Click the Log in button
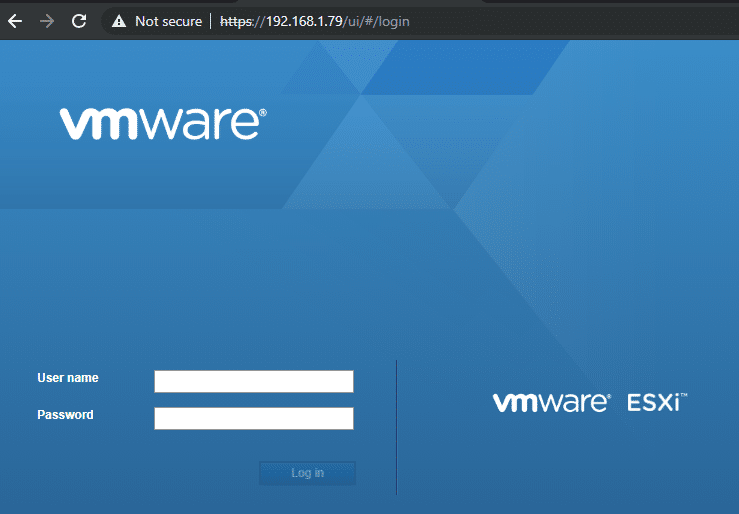The image size is (739, 514). tap(307, 473)
